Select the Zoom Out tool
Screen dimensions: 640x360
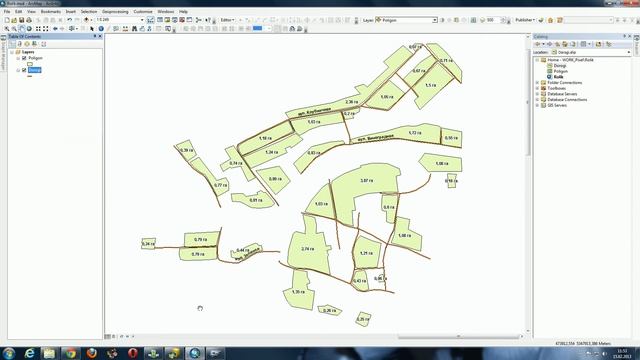pos(14,29)
